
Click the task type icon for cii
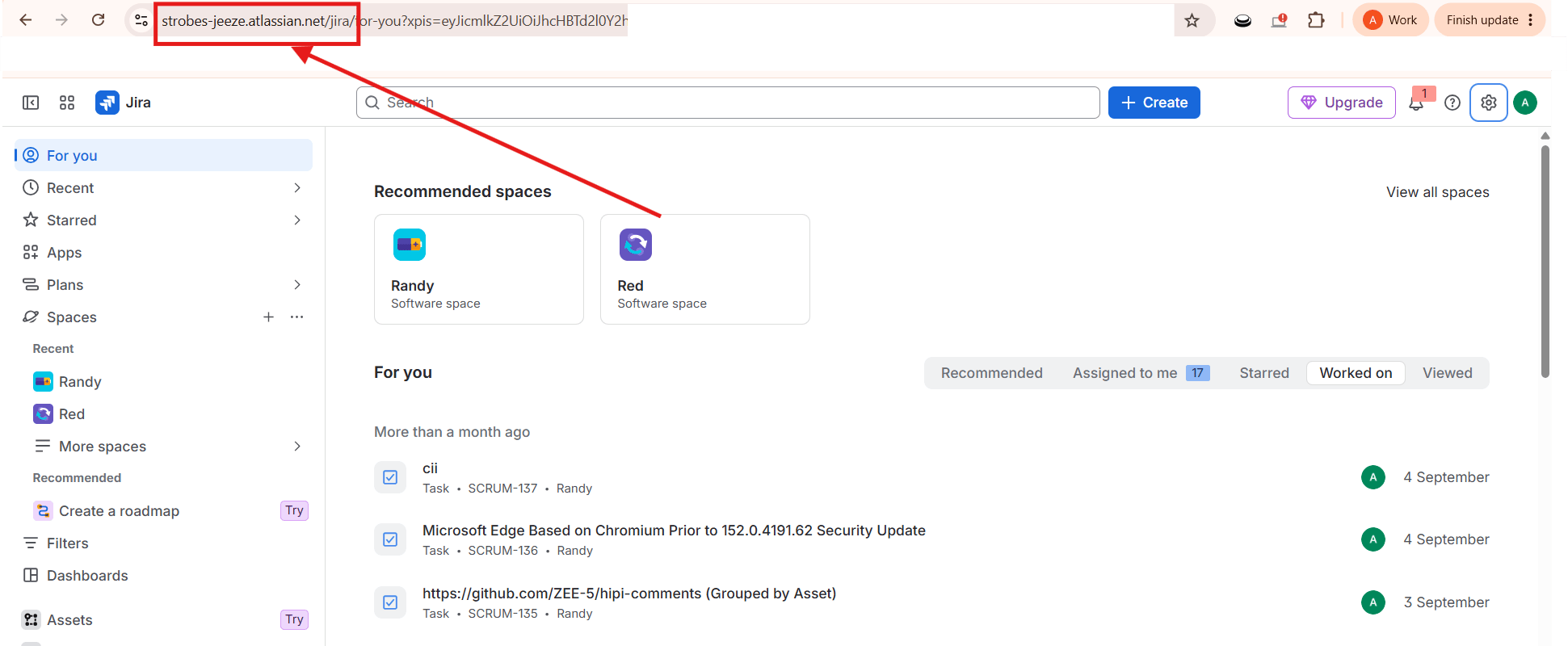390,477
